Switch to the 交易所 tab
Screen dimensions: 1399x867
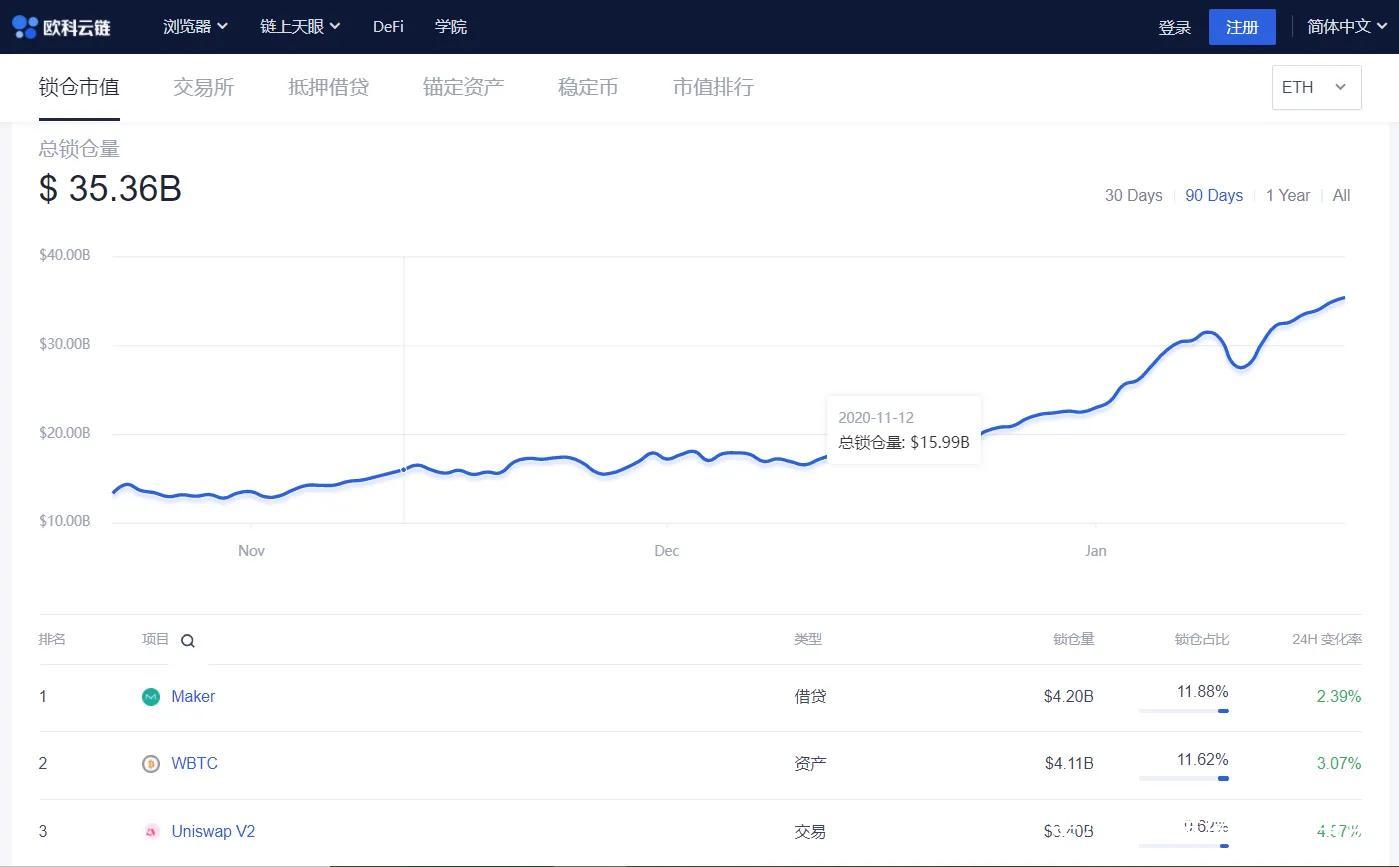click(203, 87)
